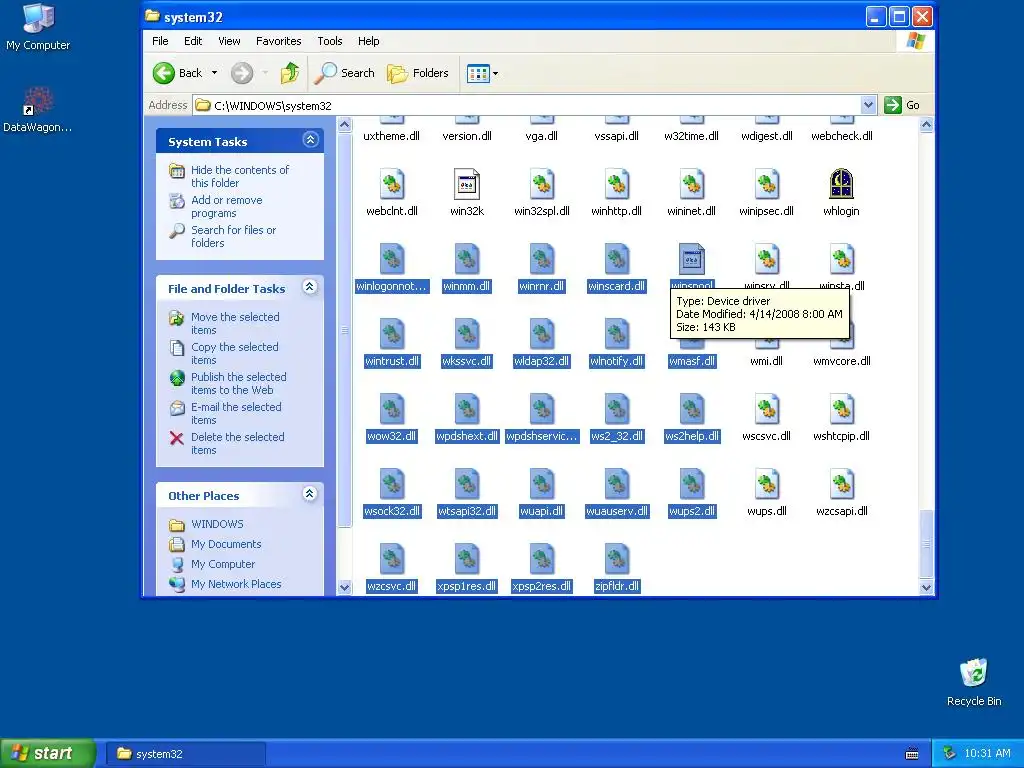Open My Documents in Other Places
This screenshot has height=768, width=1024.
click(x=226, y=544)
